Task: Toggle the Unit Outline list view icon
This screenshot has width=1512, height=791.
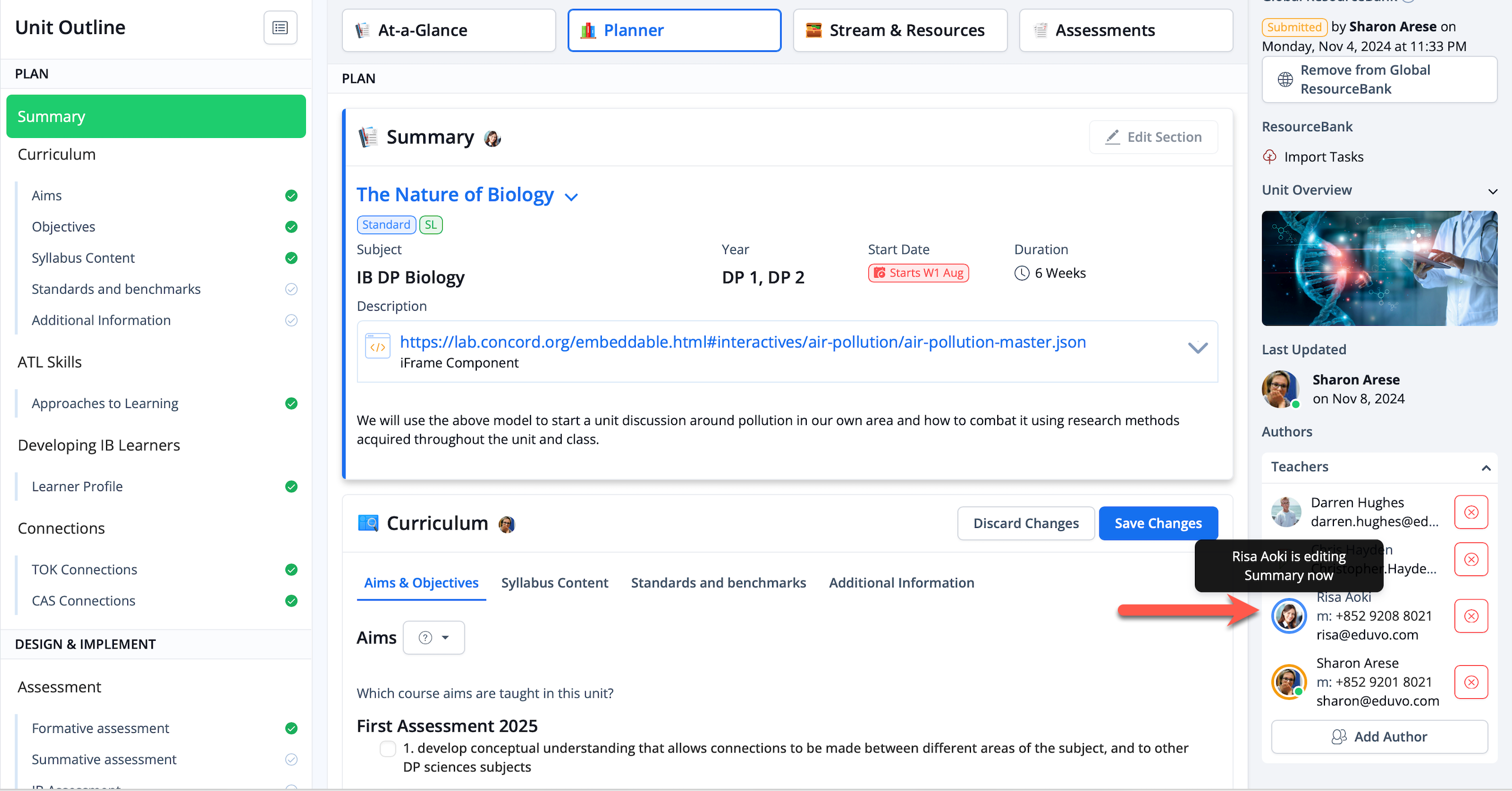Action: pos(280,27)
